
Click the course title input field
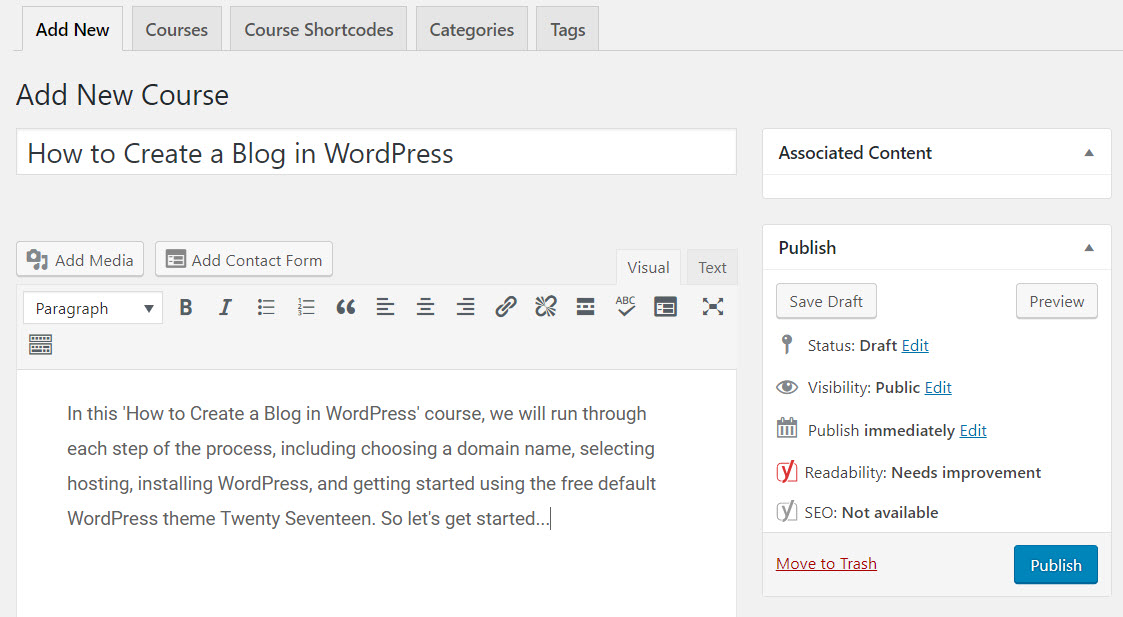click(376, 152)
